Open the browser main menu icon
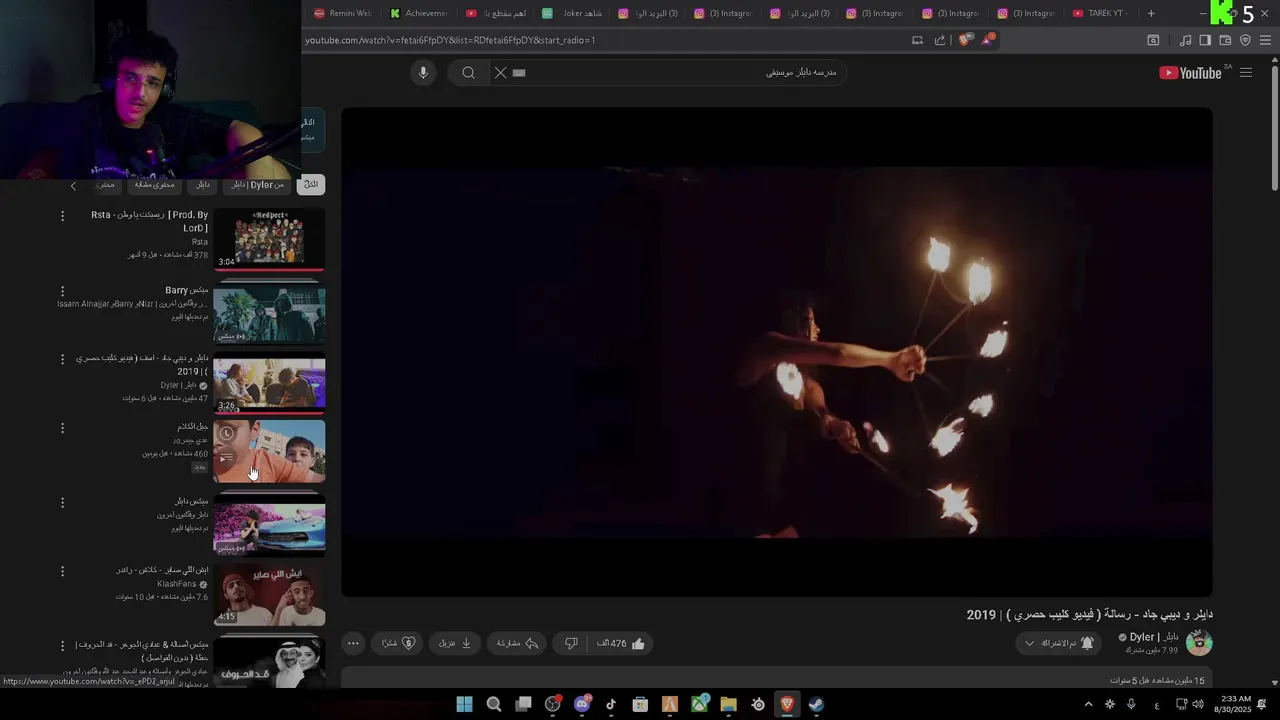1280x720 pixels. 1266,40
